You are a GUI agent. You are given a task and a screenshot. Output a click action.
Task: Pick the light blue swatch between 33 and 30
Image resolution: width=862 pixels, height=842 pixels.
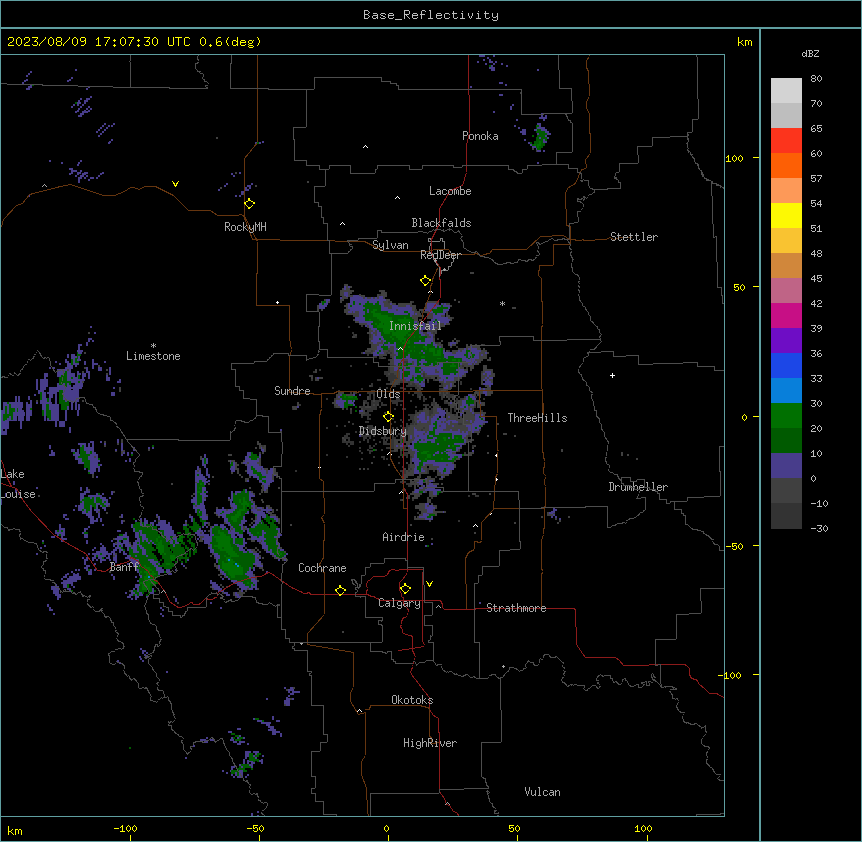(x=786, y=391)
